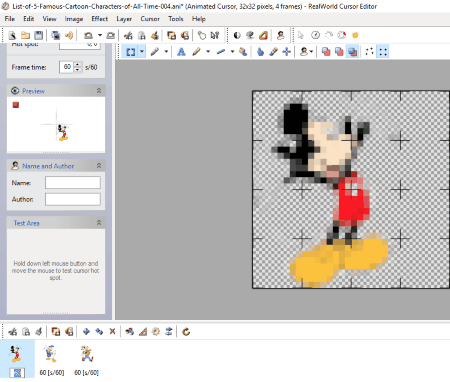Image resolution: width=450 pixels, height=382 pixels.
Task: Click the Name input field
Action: 73,183
